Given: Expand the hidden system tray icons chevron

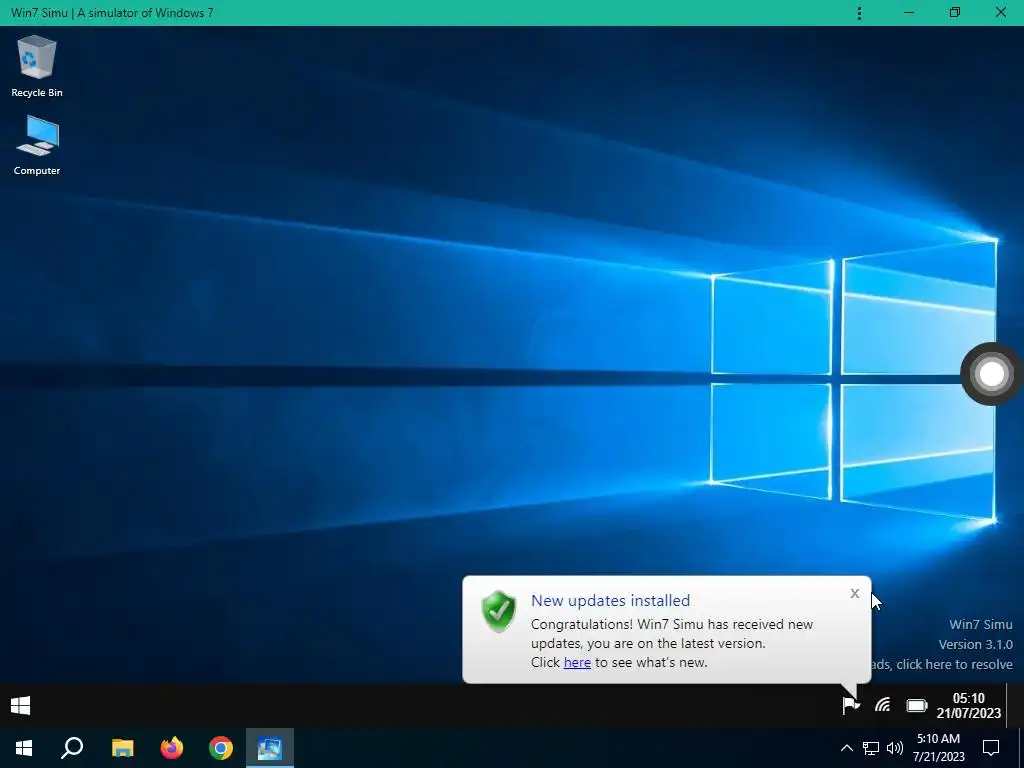Looking at the screenshot, I should coord(846,748).
